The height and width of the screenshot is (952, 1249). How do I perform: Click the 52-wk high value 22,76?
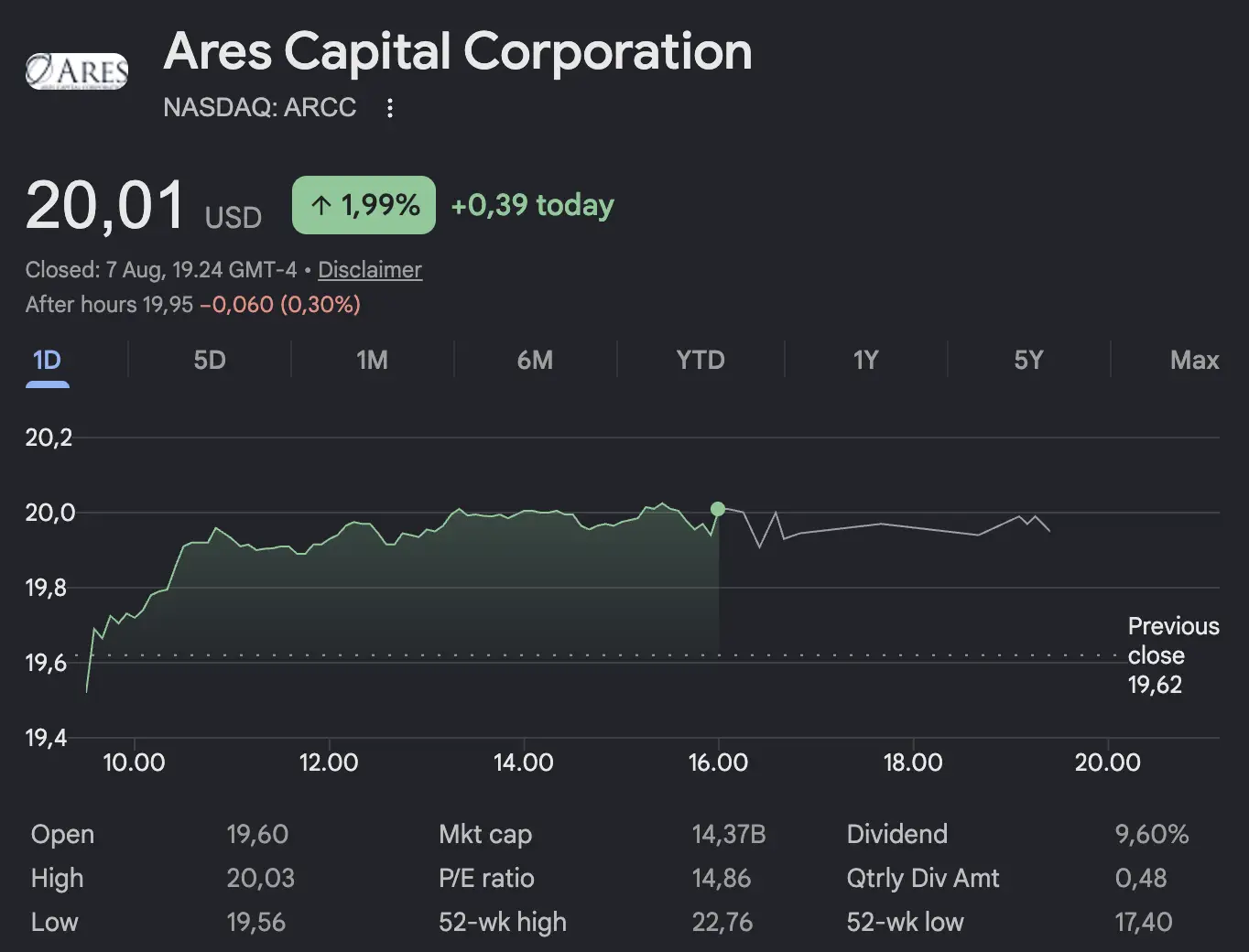click(x=722, y=922)
